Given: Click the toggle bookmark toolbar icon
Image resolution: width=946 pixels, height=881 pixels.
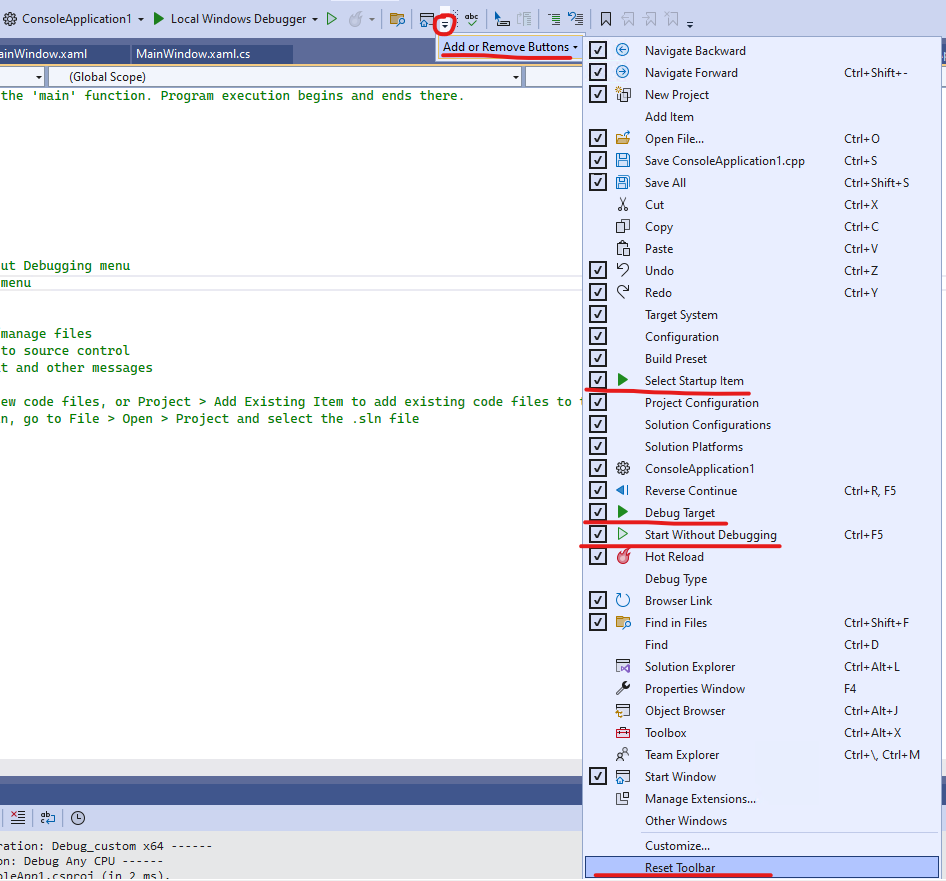Looking at the screenshot, I should click(606, 19).
